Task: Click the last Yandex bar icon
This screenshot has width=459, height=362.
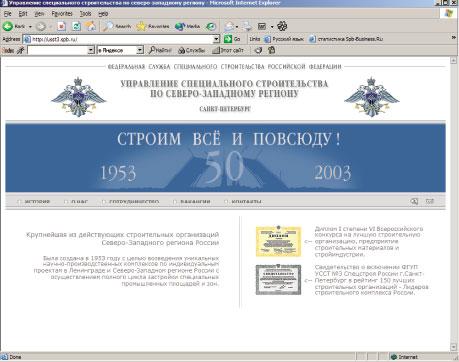Action: click(x=272, y=50)
